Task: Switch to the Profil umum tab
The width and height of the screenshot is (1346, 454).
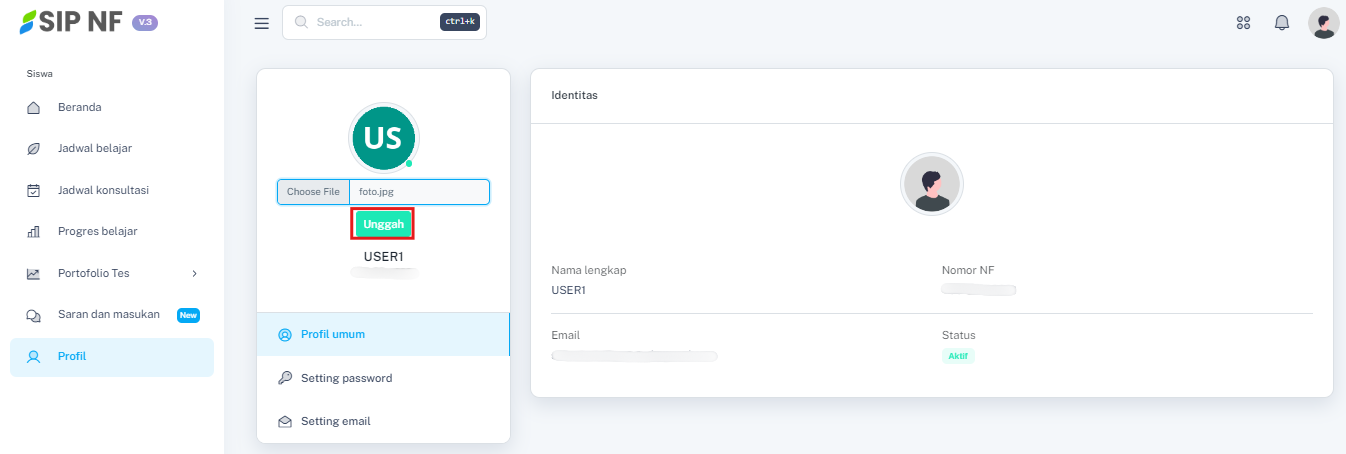Action: (332, 334)
